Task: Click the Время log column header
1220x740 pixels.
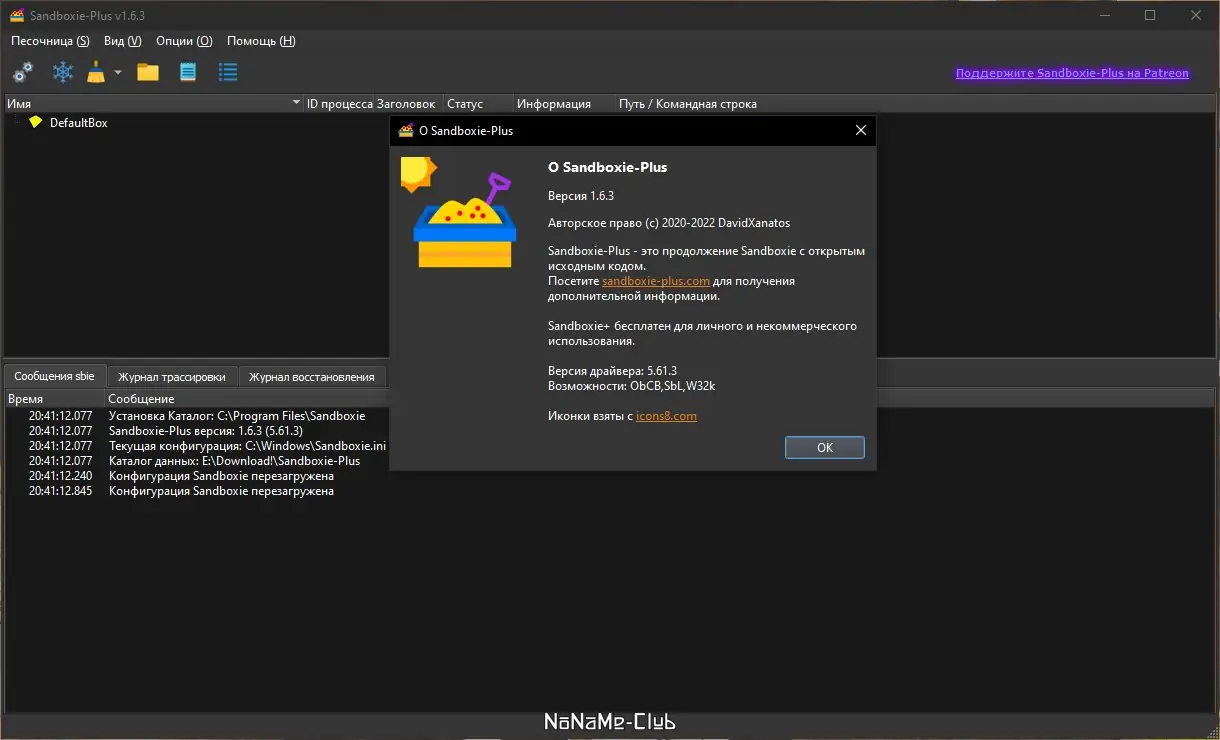Action: coord(54,399)
